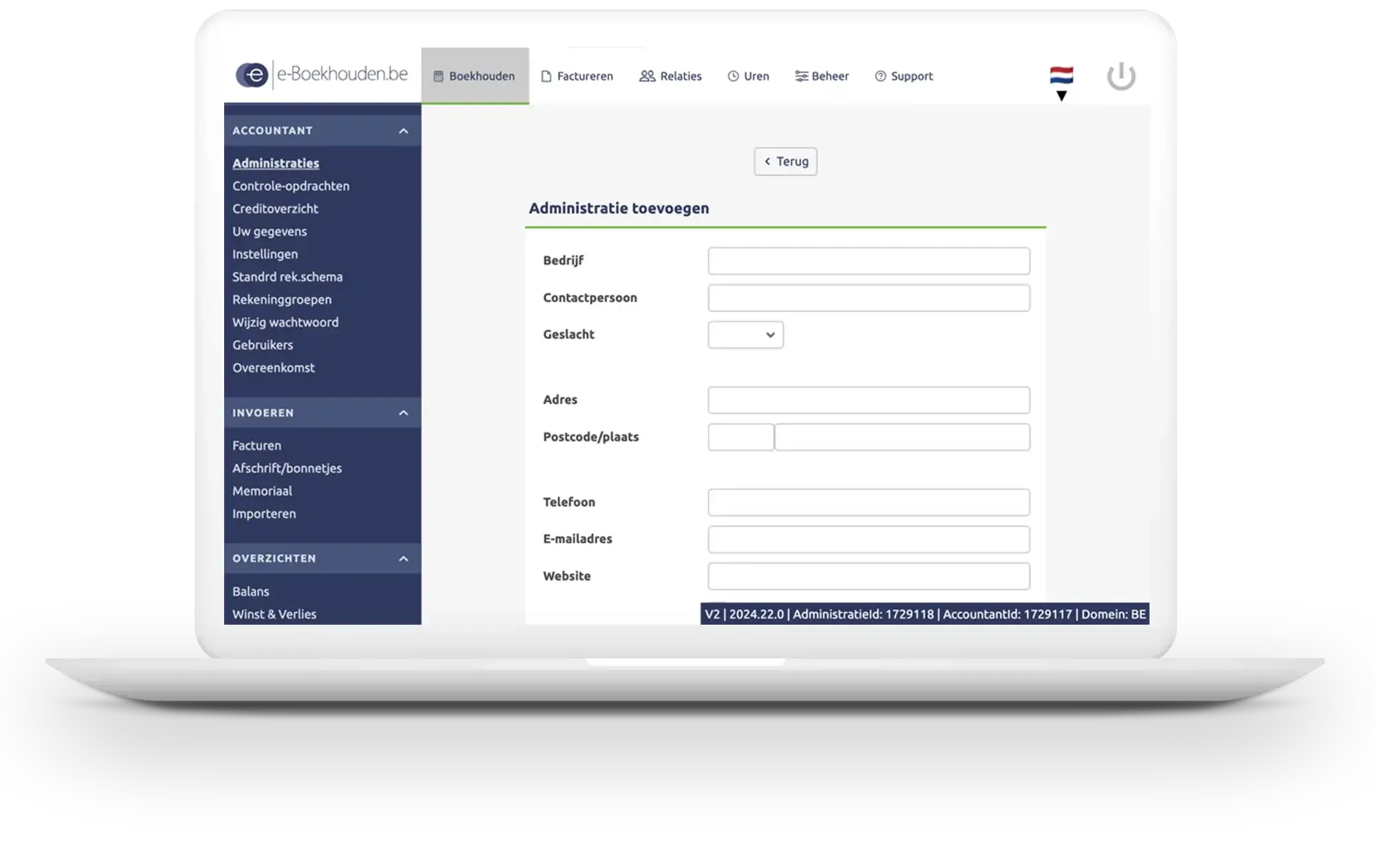Open Wijzig wachtwoord in sidebar
Screen dimensions: 1375x868
285,322
